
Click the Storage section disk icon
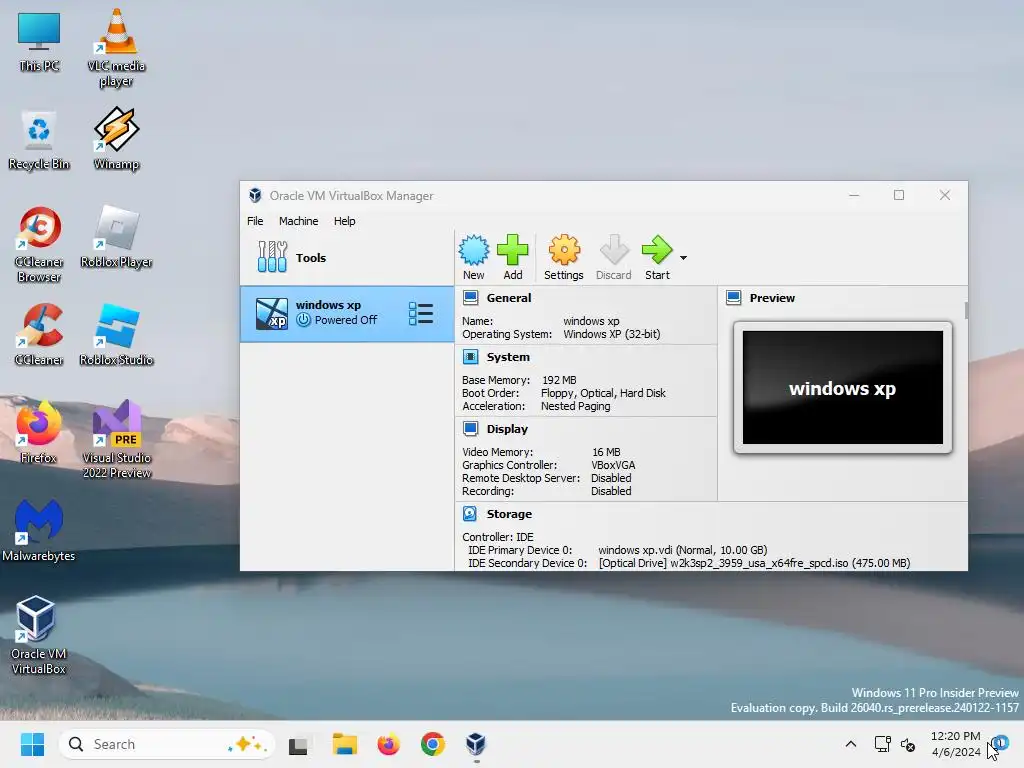[470, 514]
